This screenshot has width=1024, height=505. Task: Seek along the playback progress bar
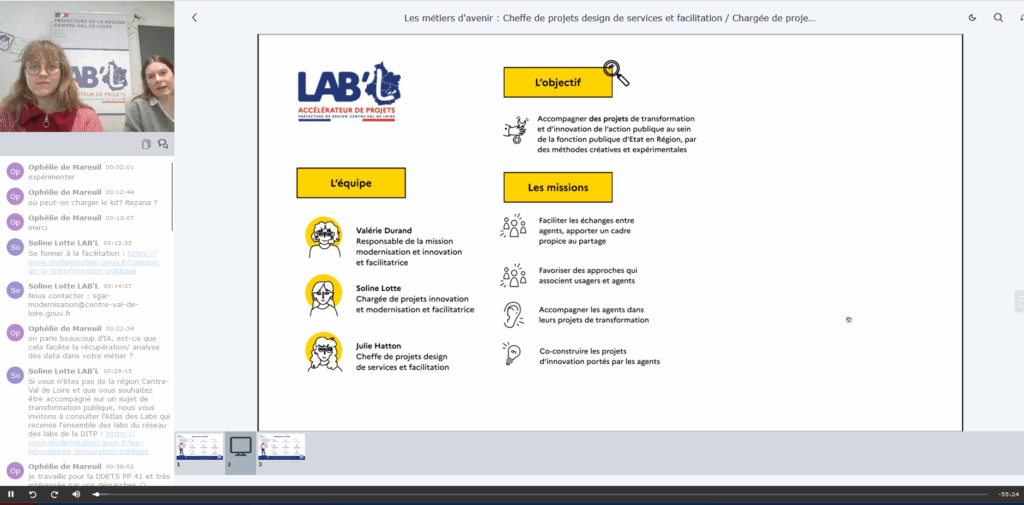coord(540,495)
